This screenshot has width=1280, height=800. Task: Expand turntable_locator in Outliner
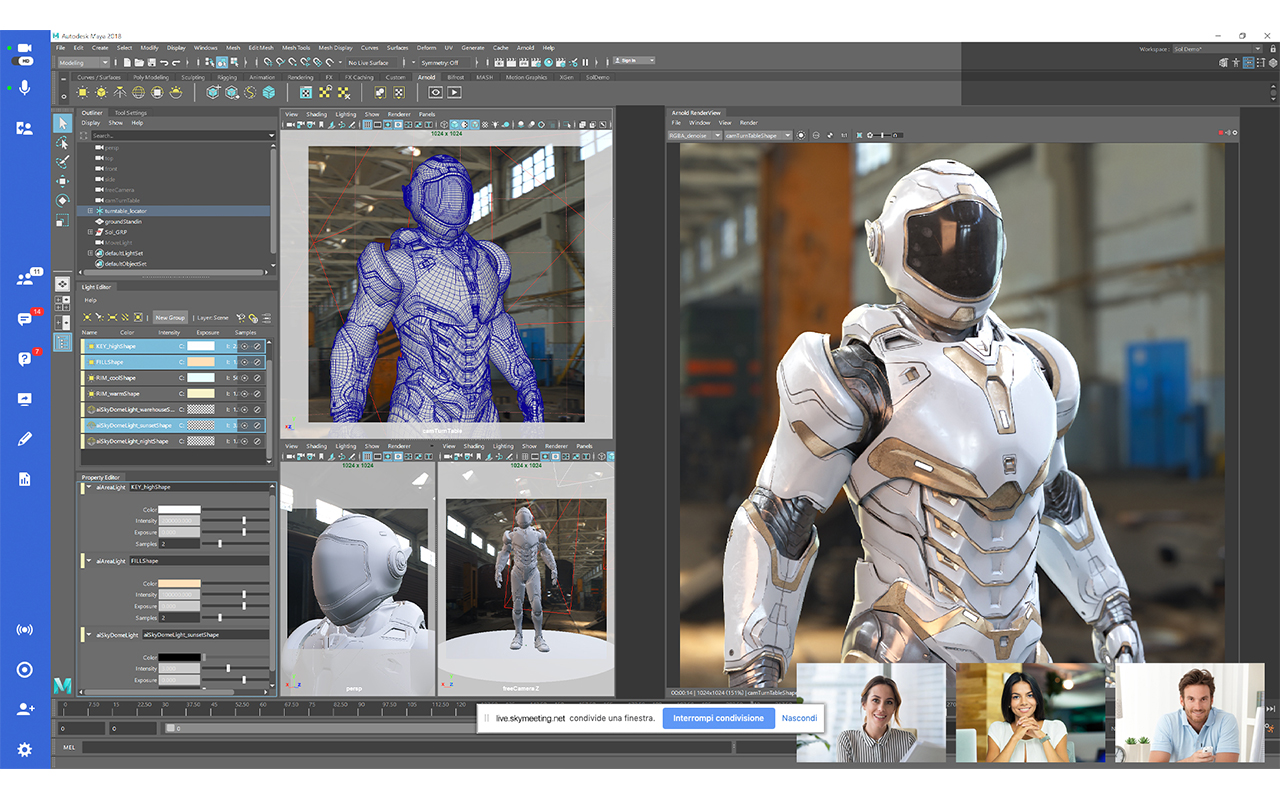[90, 211]
